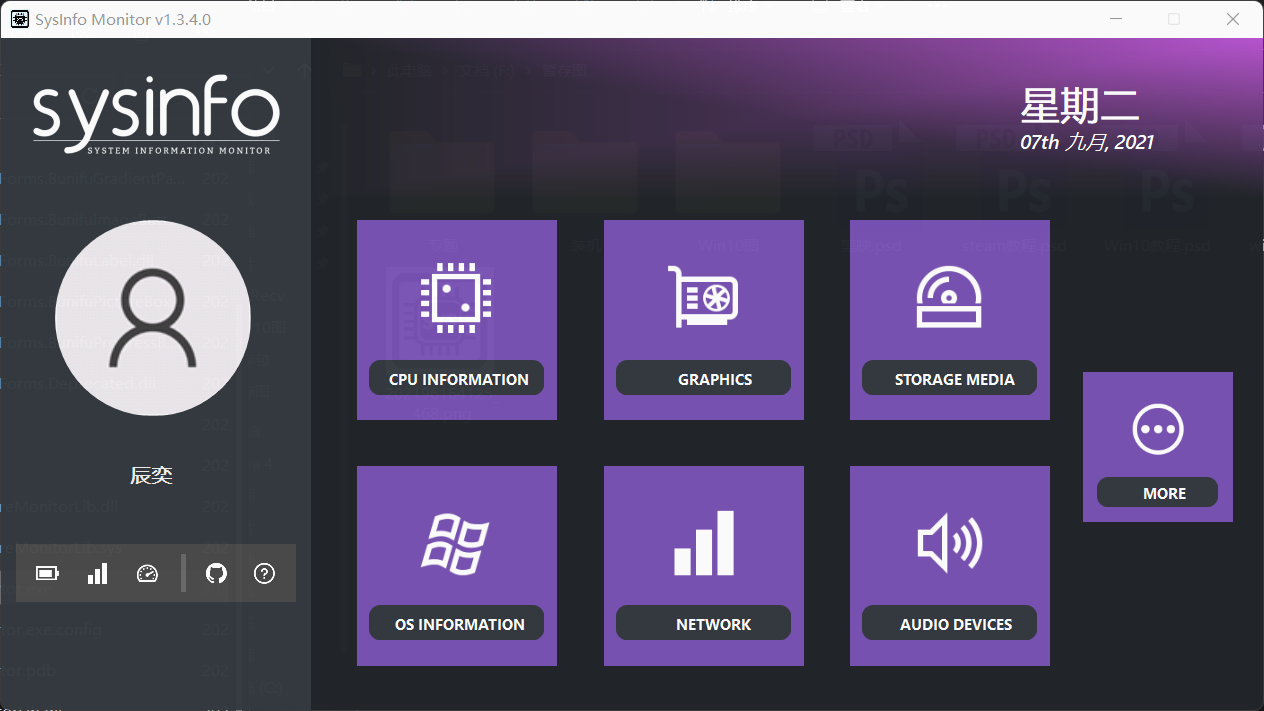Open the help question mark icon

264,573
